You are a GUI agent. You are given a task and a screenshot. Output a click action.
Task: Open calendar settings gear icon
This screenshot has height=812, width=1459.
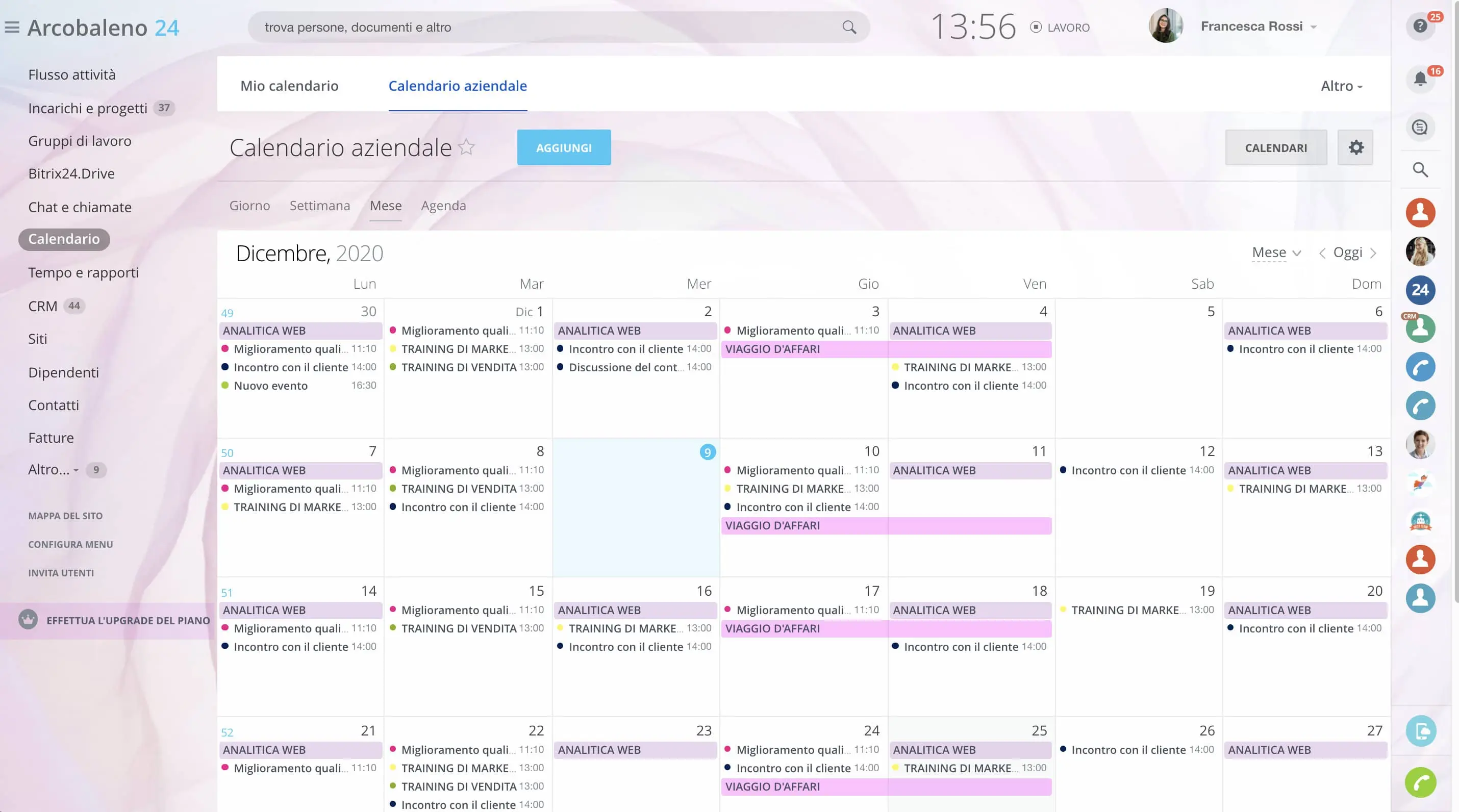(1355, 147)
